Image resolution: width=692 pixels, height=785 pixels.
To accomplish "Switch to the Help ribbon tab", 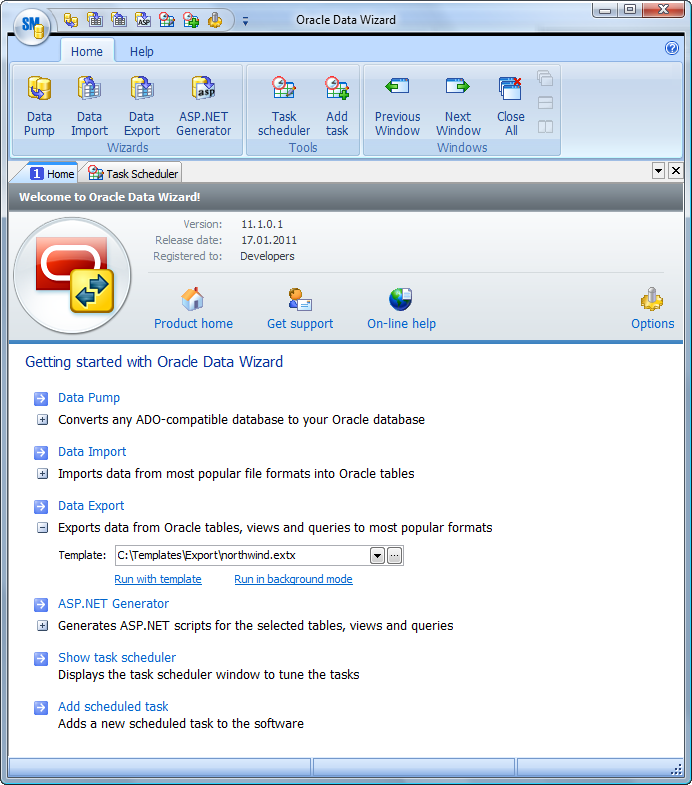I will click(x=142, y=52).
